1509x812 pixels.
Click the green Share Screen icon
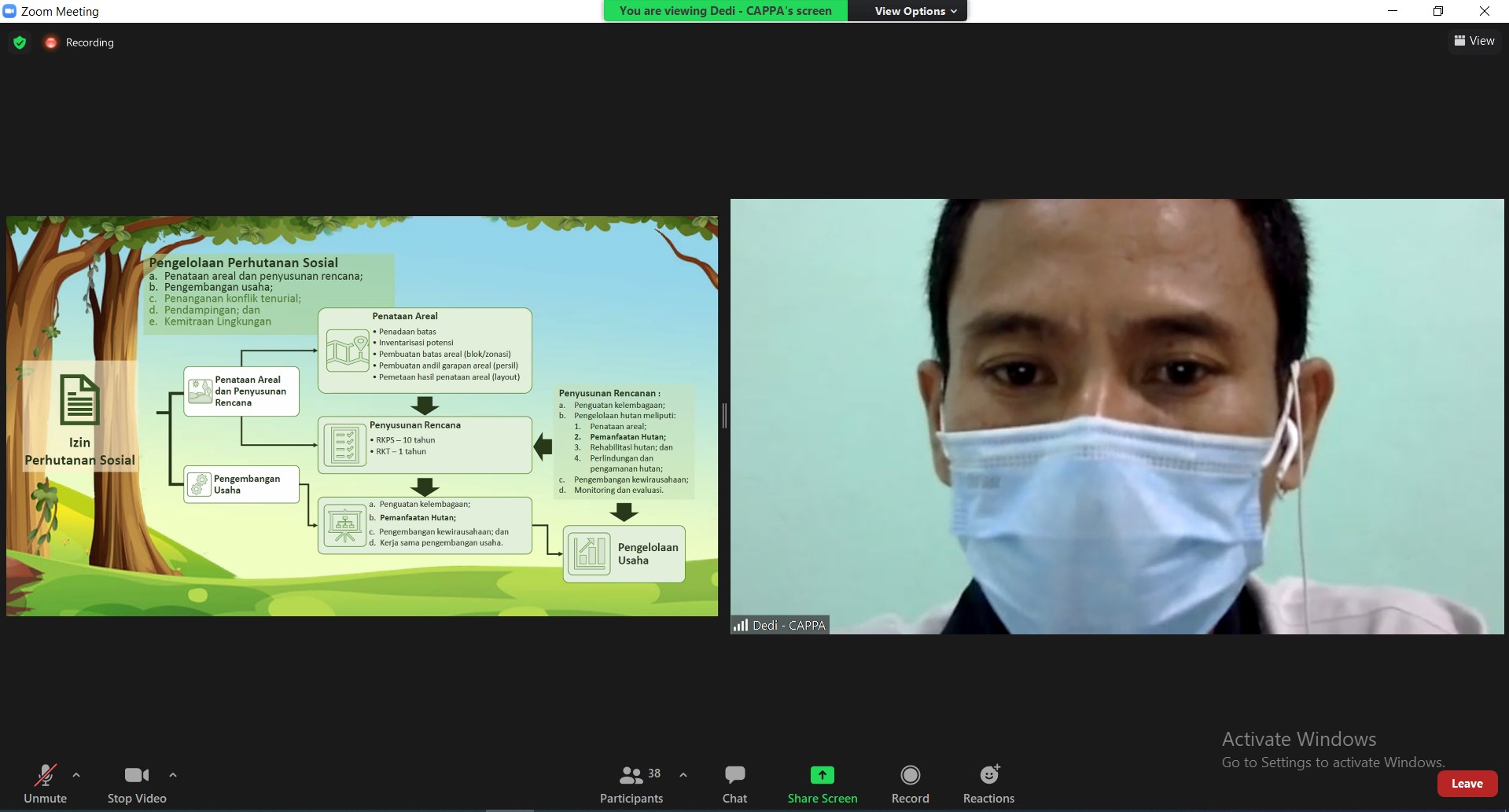coord(822,775)
